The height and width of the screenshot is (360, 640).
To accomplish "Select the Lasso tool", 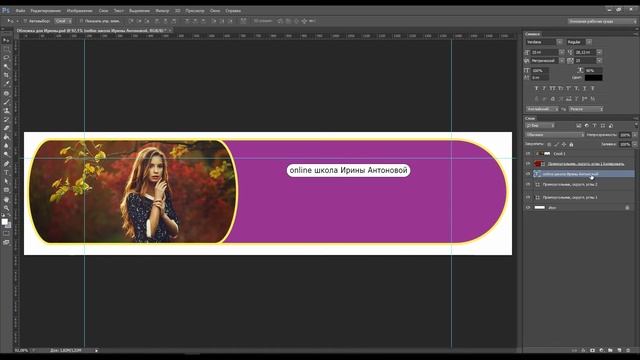I will (6, 58).
